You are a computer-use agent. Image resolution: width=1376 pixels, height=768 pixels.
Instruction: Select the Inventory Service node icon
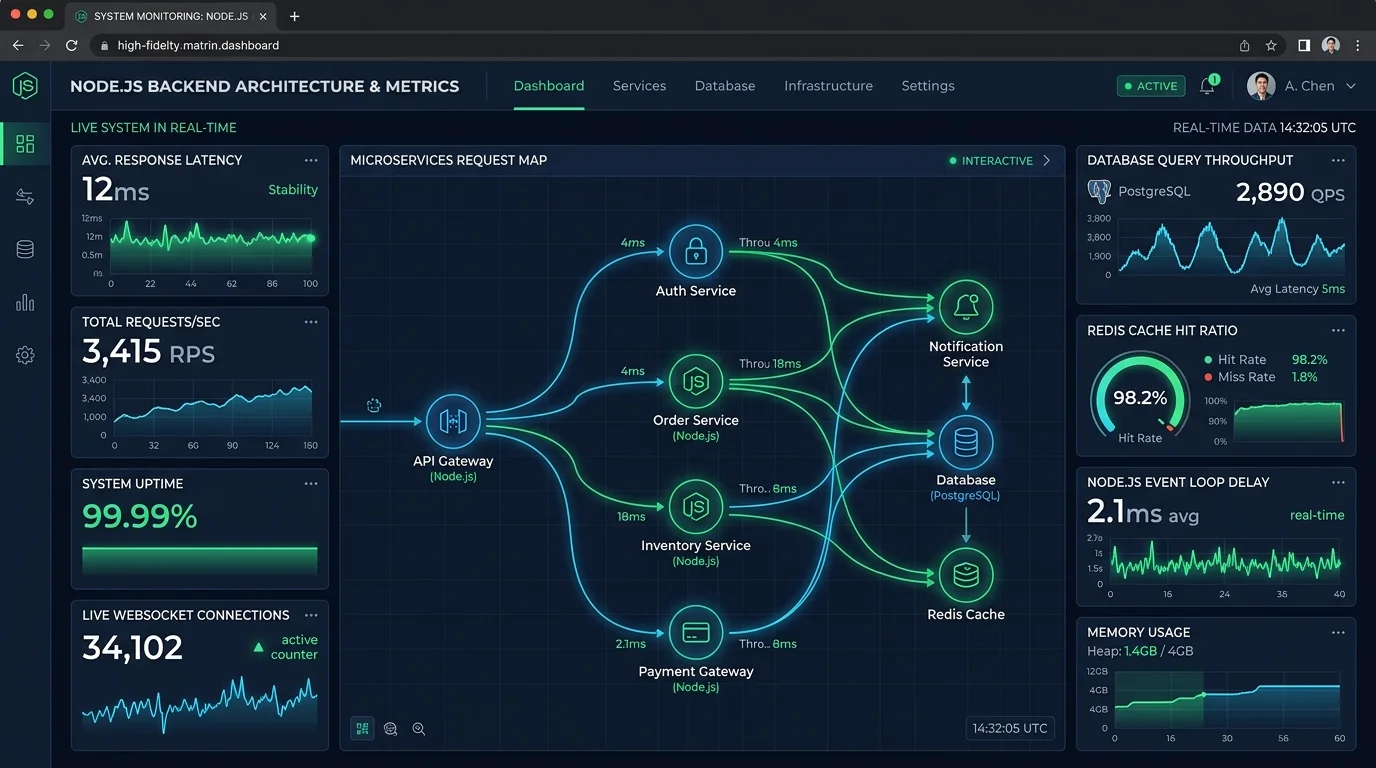coord(695,506)
